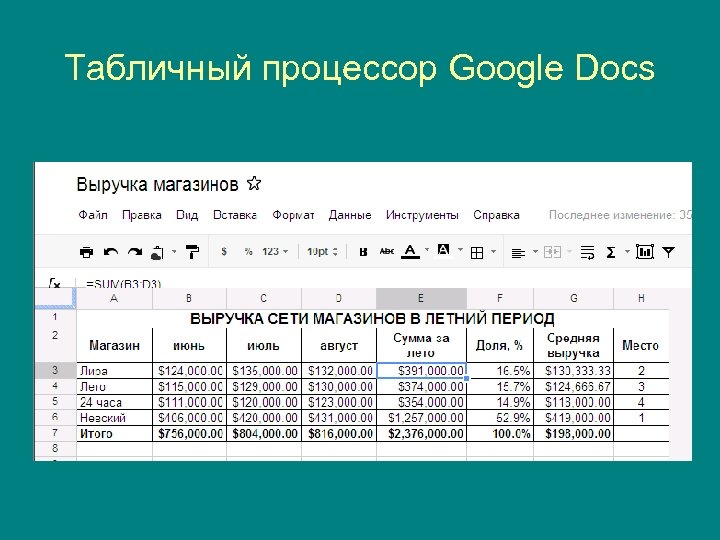Open the 10pt font size selector
This screenshot has height=540, width=720.
click(322, 252)
